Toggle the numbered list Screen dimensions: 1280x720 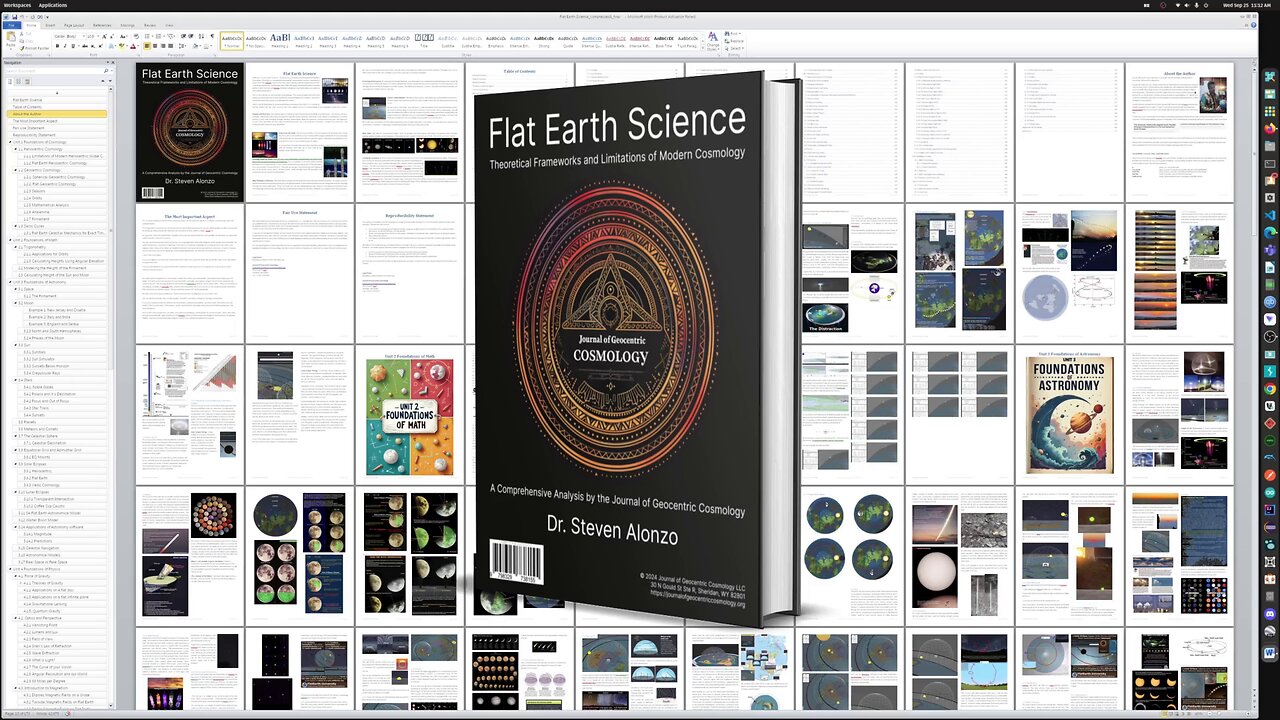pyautogui.click(x=158, y=36)
